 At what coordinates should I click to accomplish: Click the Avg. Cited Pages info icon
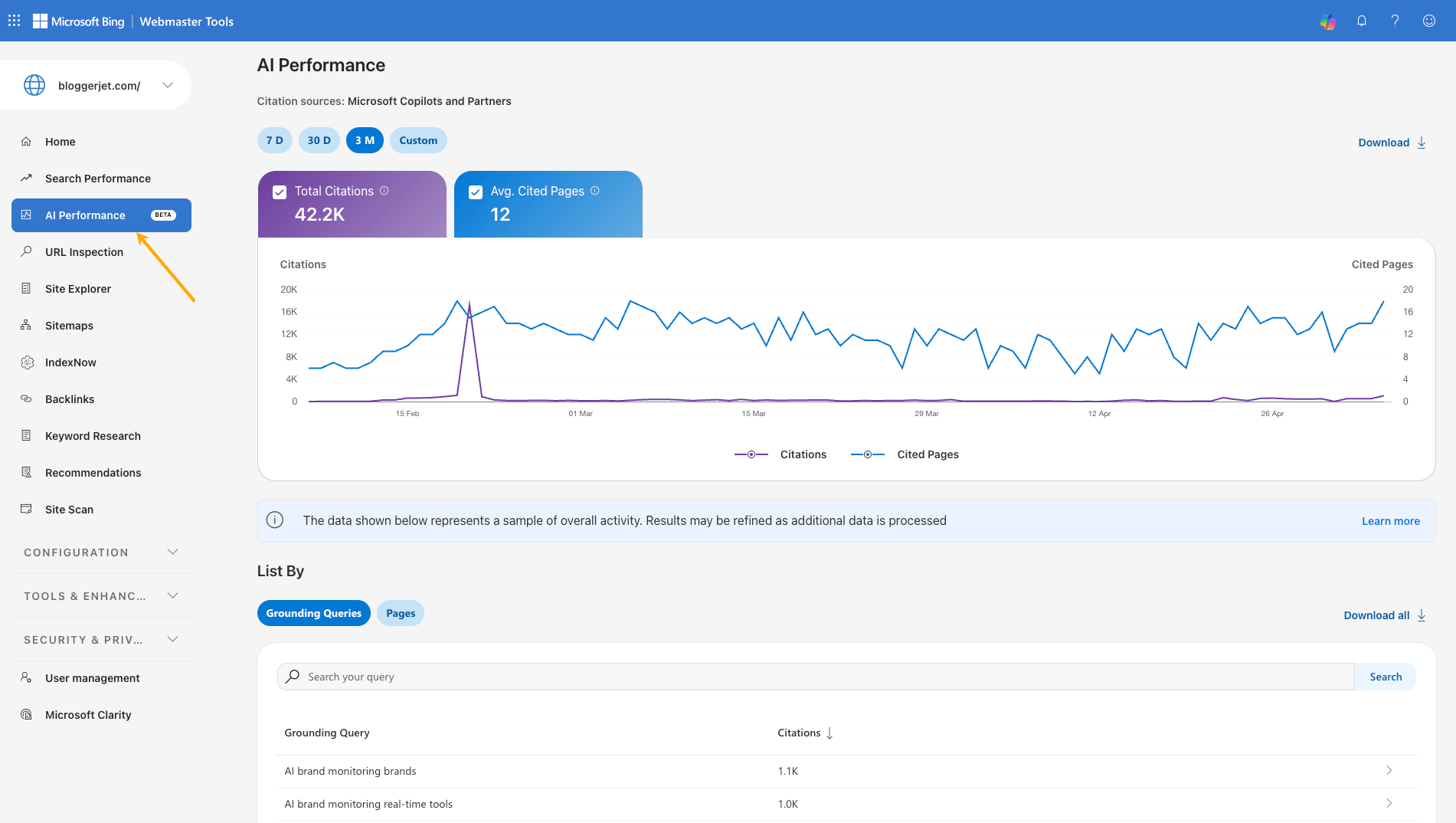tap(595, 191)
